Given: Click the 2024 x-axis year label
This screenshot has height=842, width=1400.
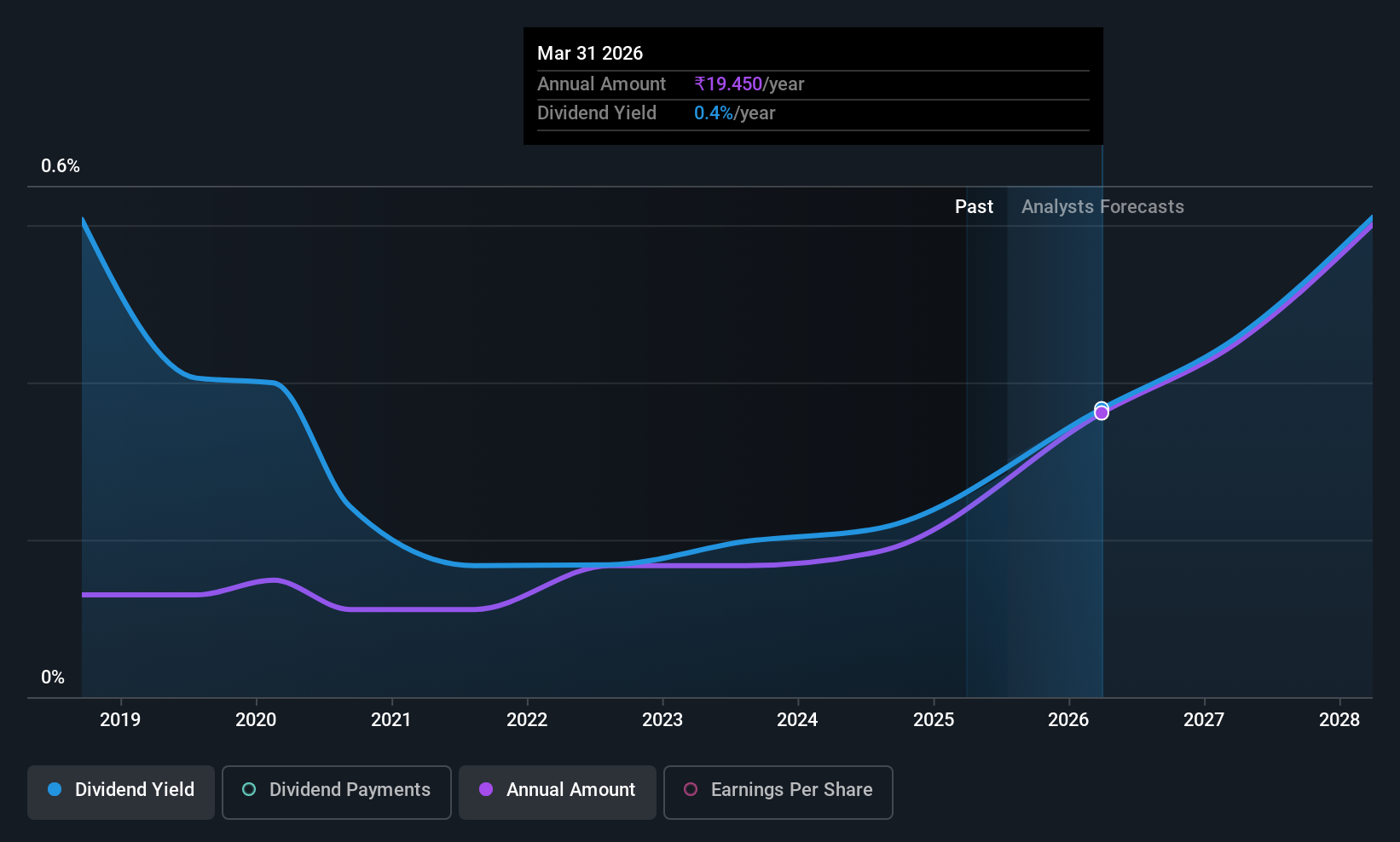Looking at the screenshot, I should pos(797,719).
